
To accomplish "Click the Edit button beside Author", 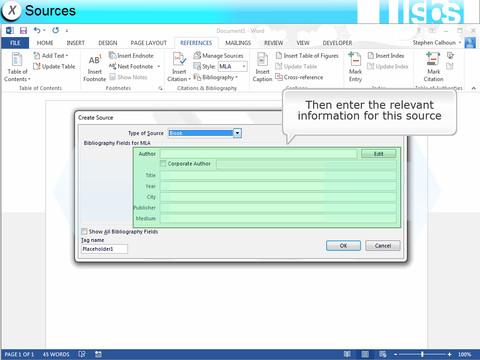I will (x=378, y=154).
